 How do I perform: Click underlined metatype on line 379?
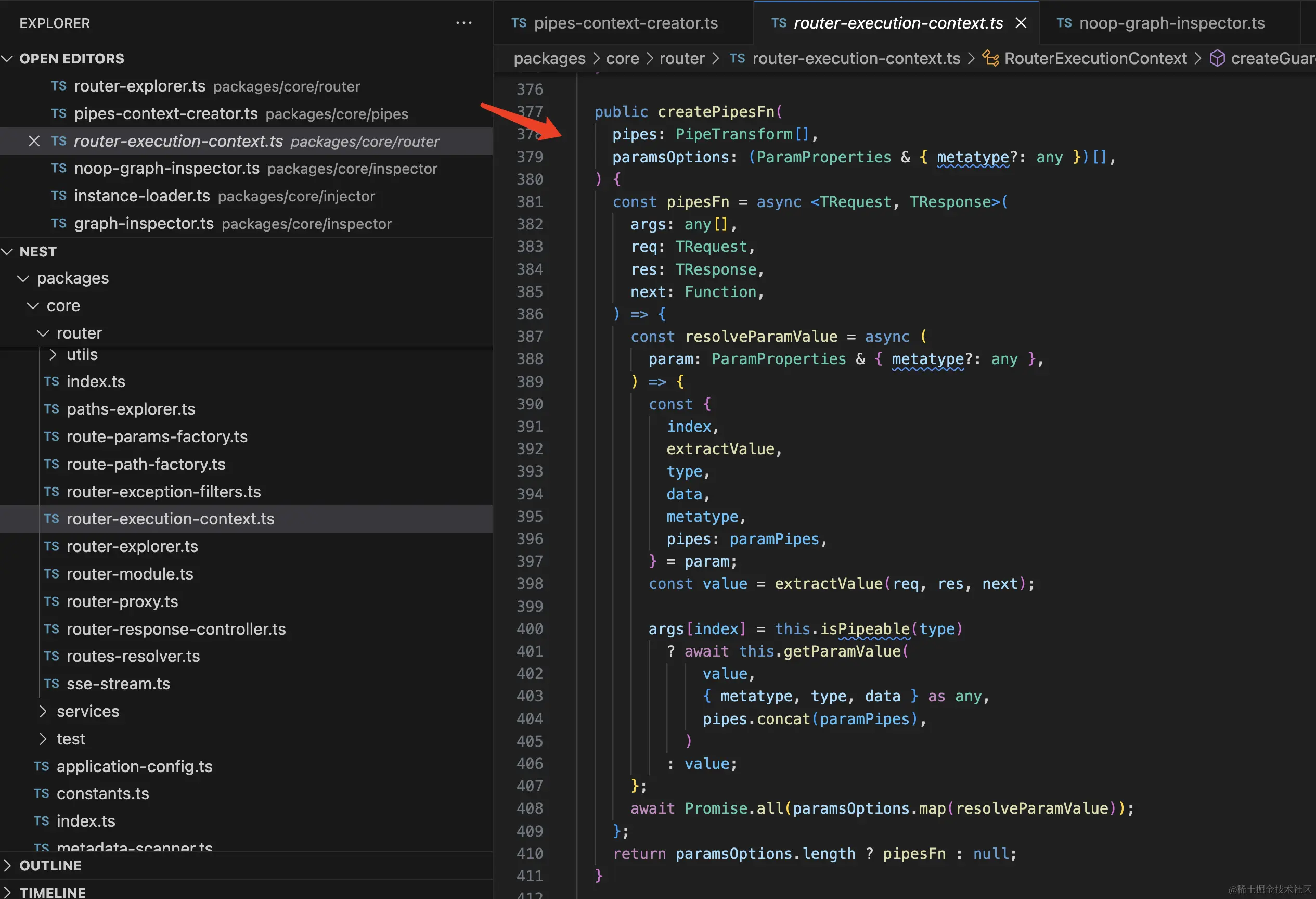click(x=973, y=157)
